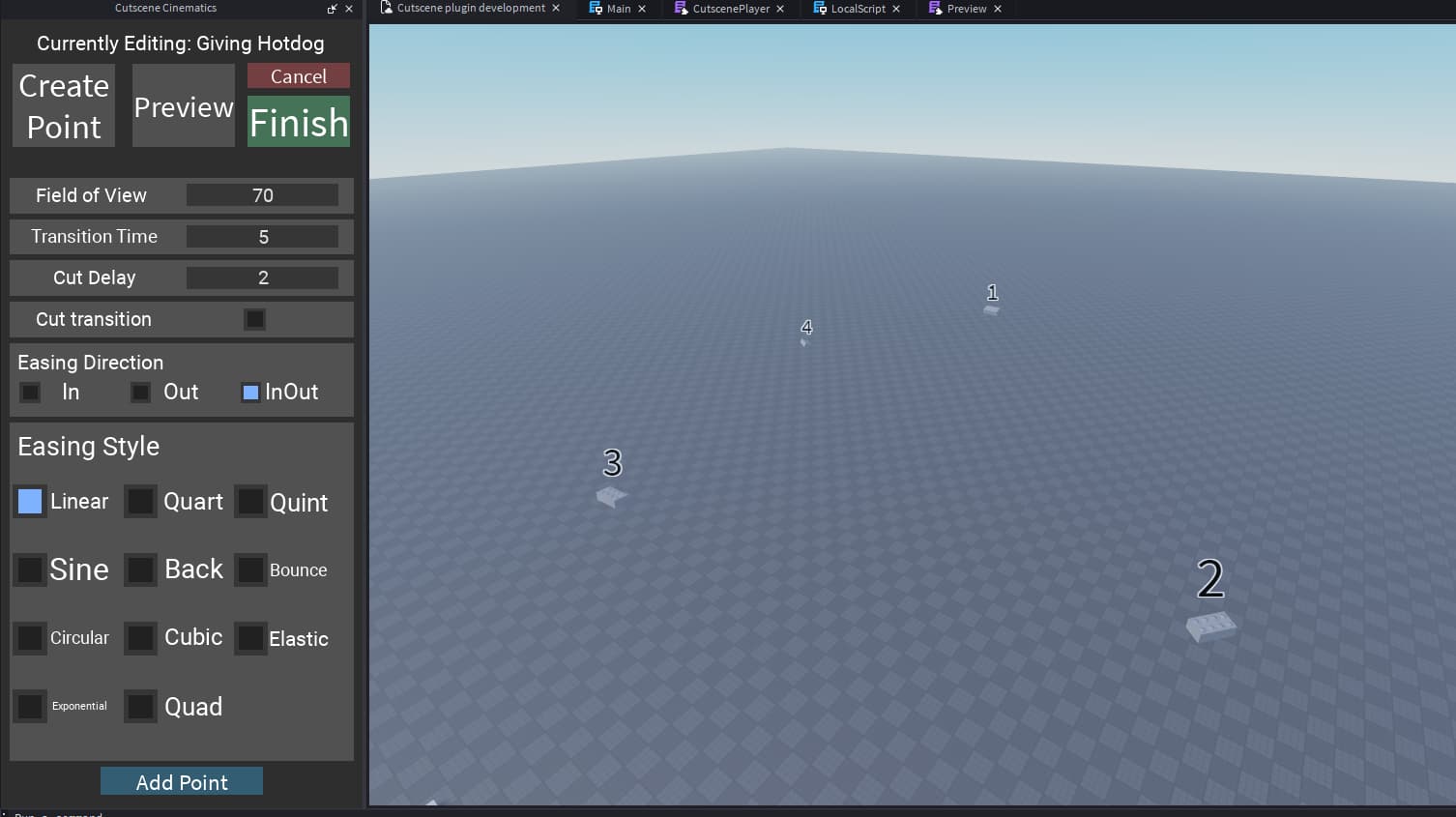Viewport: 1456px width, 817px height.
Task: Select the Quad easing style
Action: pos(140,706)
